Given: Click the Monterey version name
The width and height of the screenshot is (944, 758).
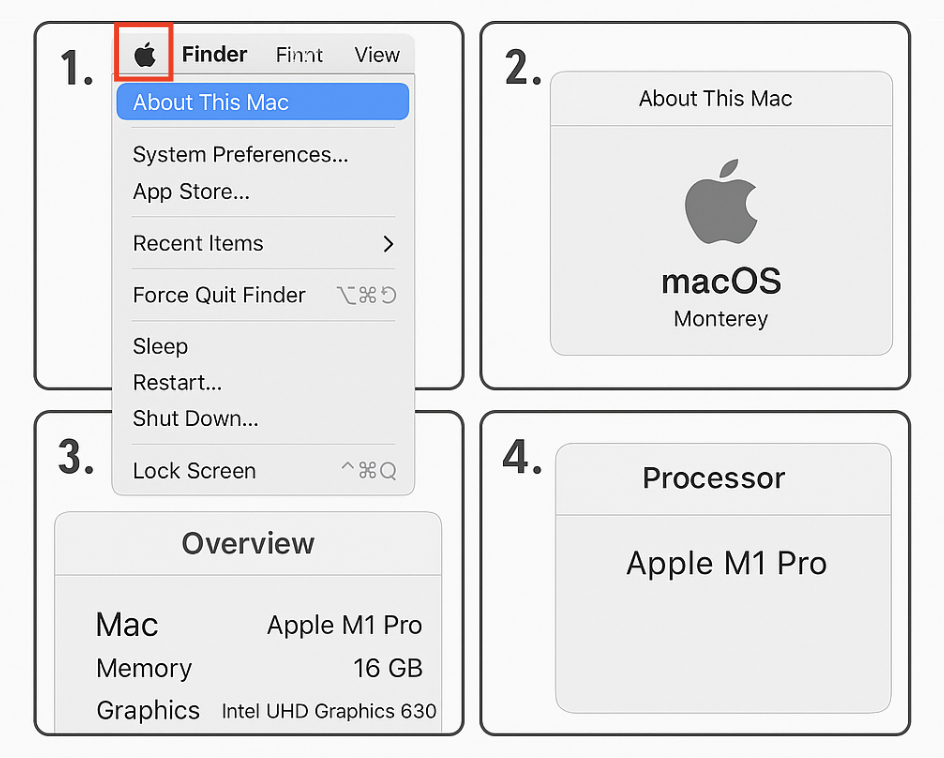Looking at the screenshot, I should 721,319.
